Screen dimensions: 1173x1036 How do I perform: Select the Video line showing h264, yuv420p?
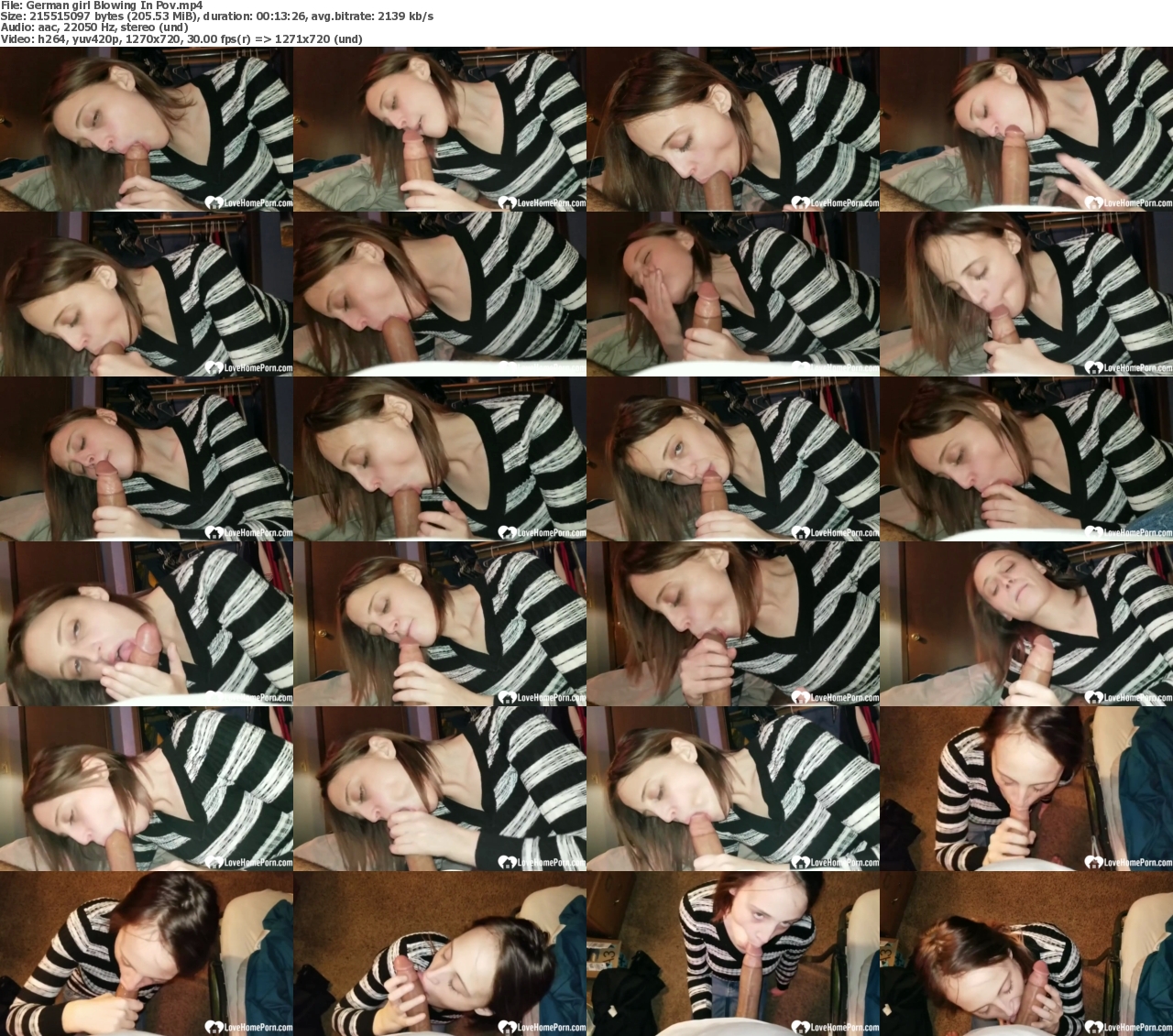pyautogui.click(x=181, y=39)
